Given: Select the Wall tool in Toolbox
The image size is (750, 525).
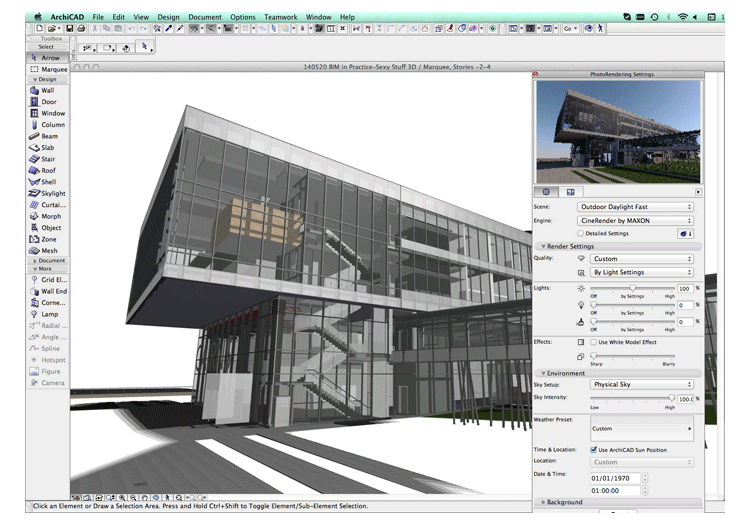Looking at the screenshot, I should (44, 90).
